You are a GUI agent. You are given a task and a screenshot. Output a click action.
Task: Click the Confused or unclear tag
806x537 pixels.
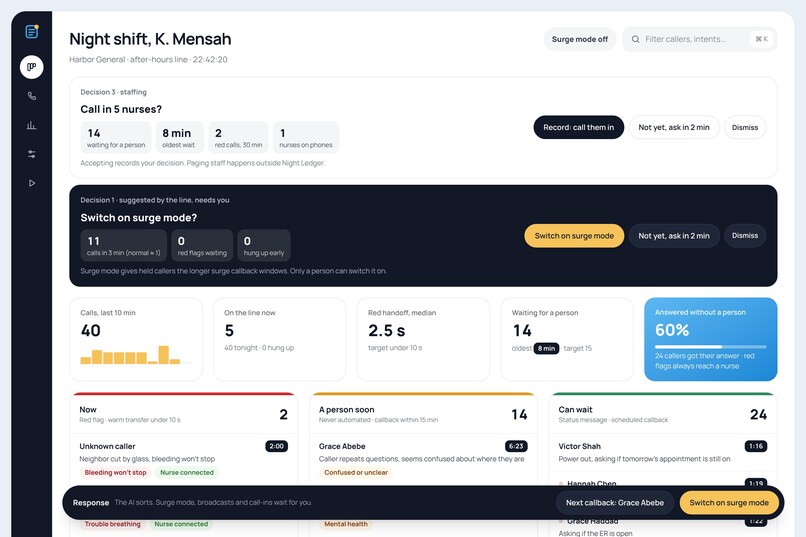coord(356,472)
